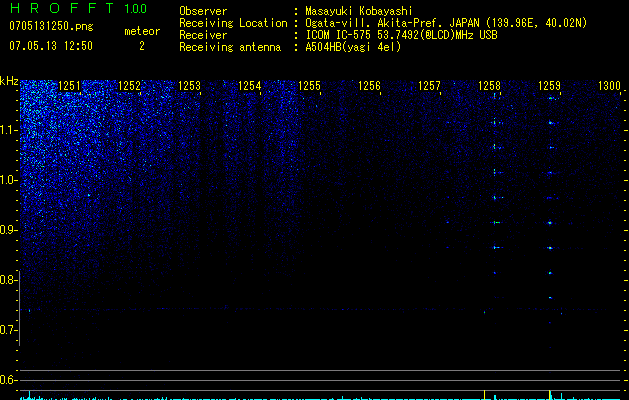Click the 1257 time axis label
This screenshot has height=400, width=629.
tap(429, 86)
